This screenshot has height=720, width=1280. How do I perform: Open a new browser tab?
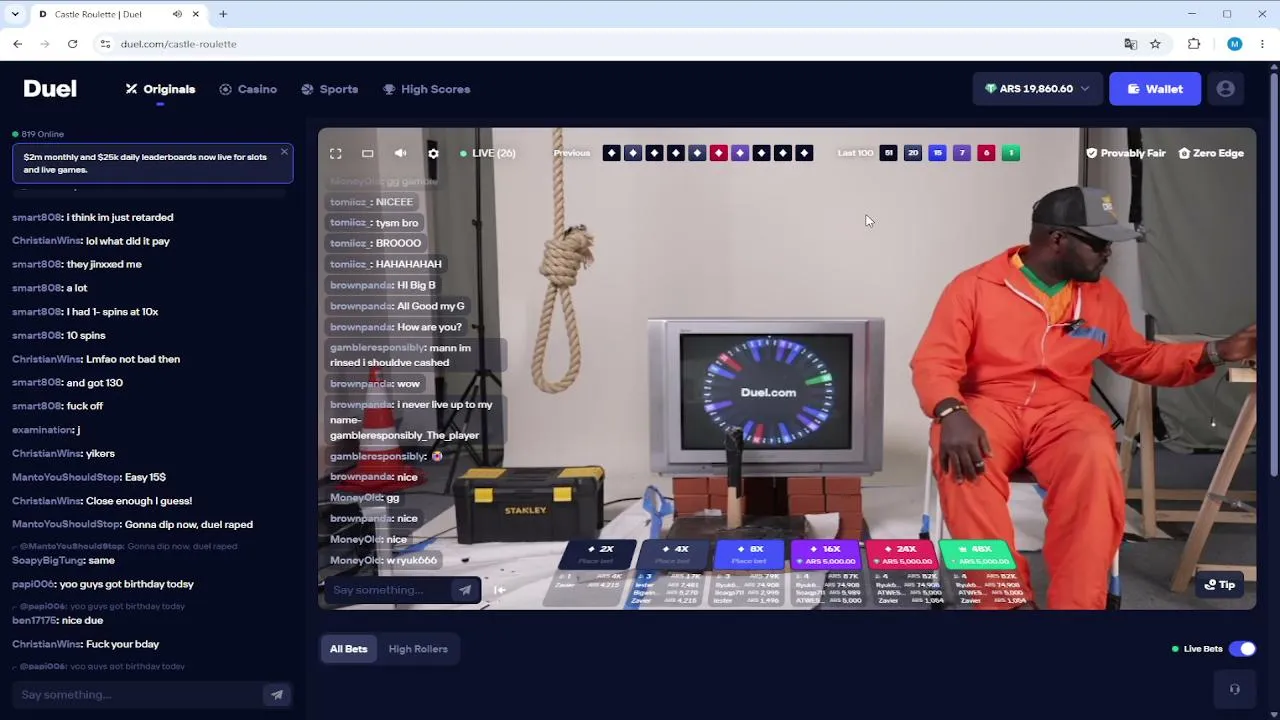pos(223,14)
